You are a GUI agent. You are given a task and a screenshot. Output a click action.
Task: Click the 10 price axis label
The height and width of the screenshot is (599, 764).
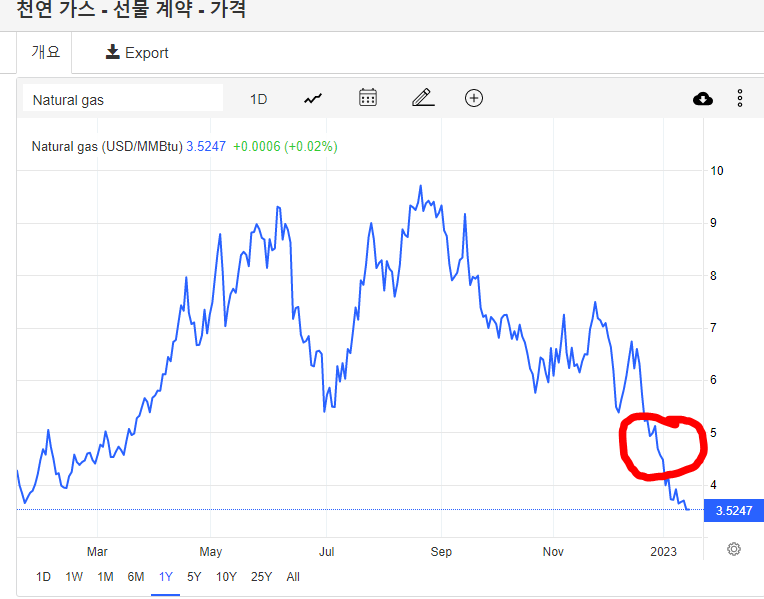click(x=717, y=171)
